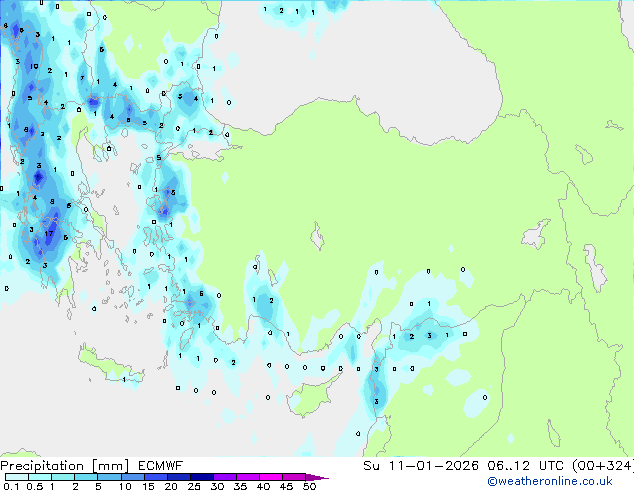Click the over-50 mm legend arrow tip

317,477
